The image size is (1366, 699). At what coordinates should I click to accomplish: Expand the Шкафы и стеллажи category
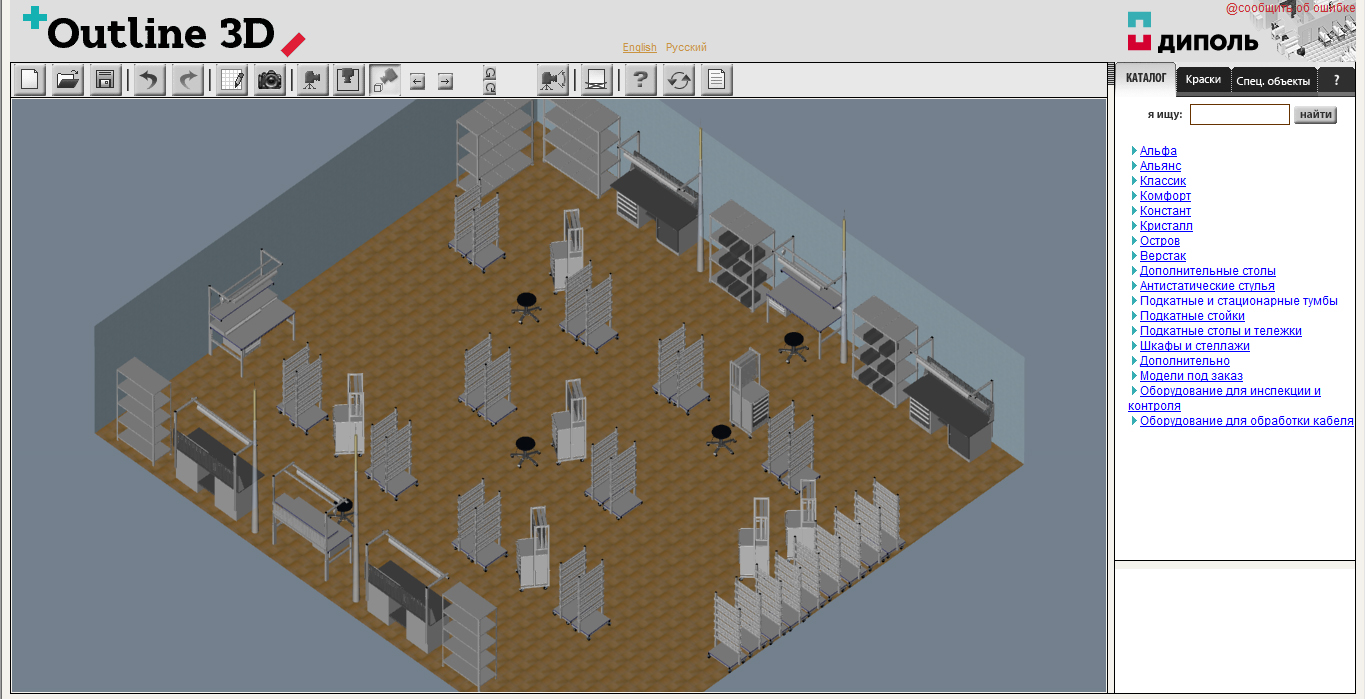point(1194,346)
